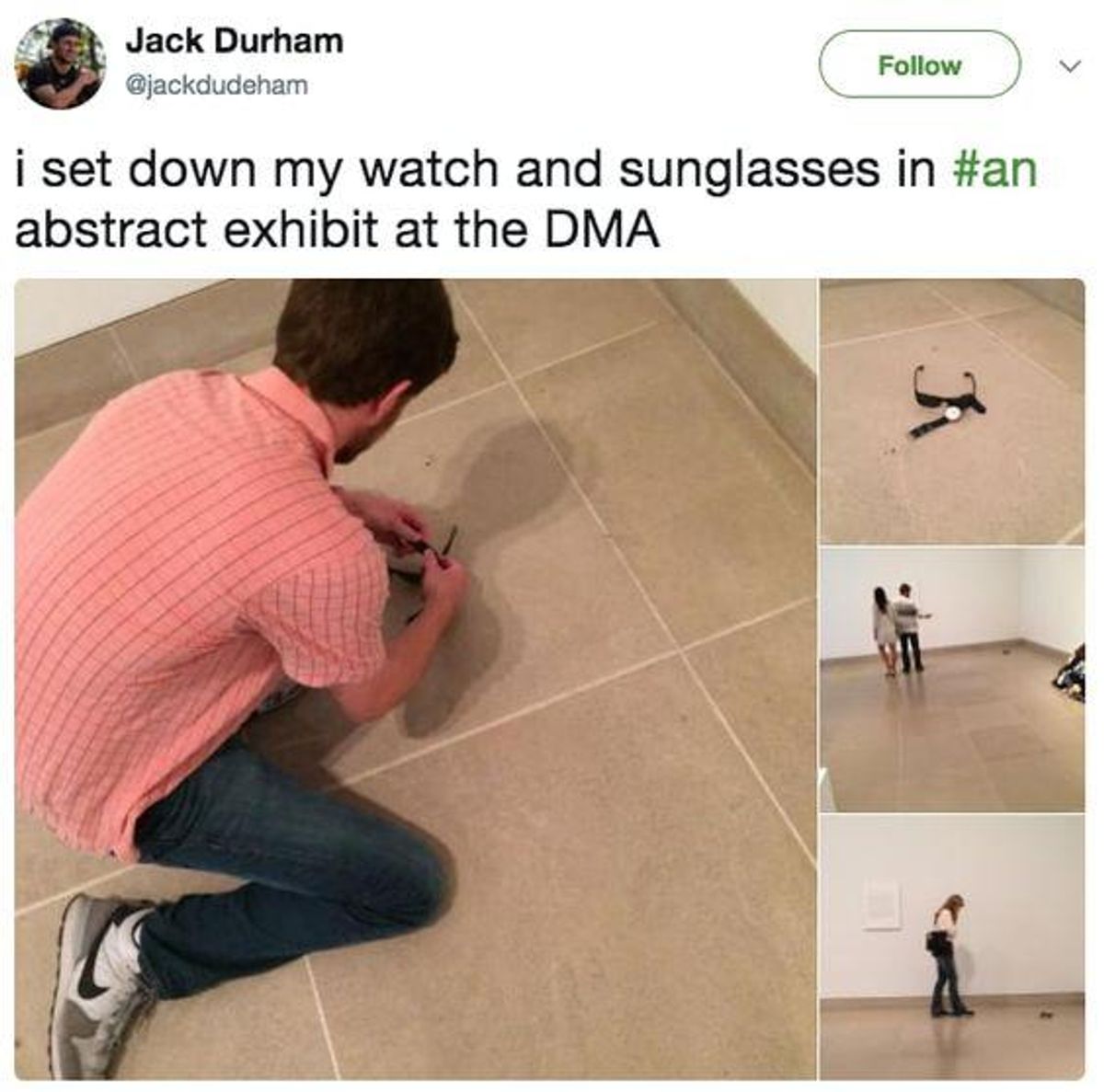Open the middle-right photo of couple pointing

[952, 679]
